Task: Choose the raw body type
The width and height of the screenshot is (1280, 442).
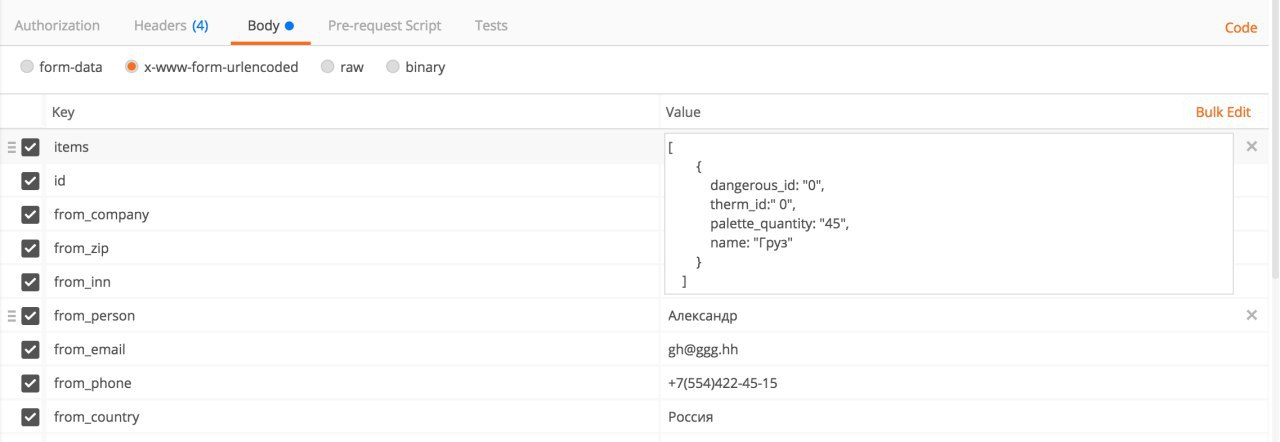Action: [342, 67]
